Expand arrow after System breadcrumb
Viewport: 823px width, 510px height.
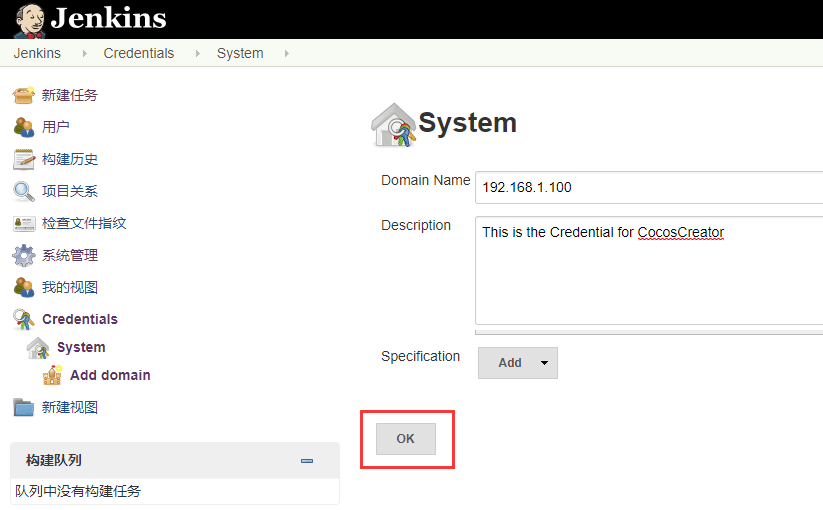(287, 54)
